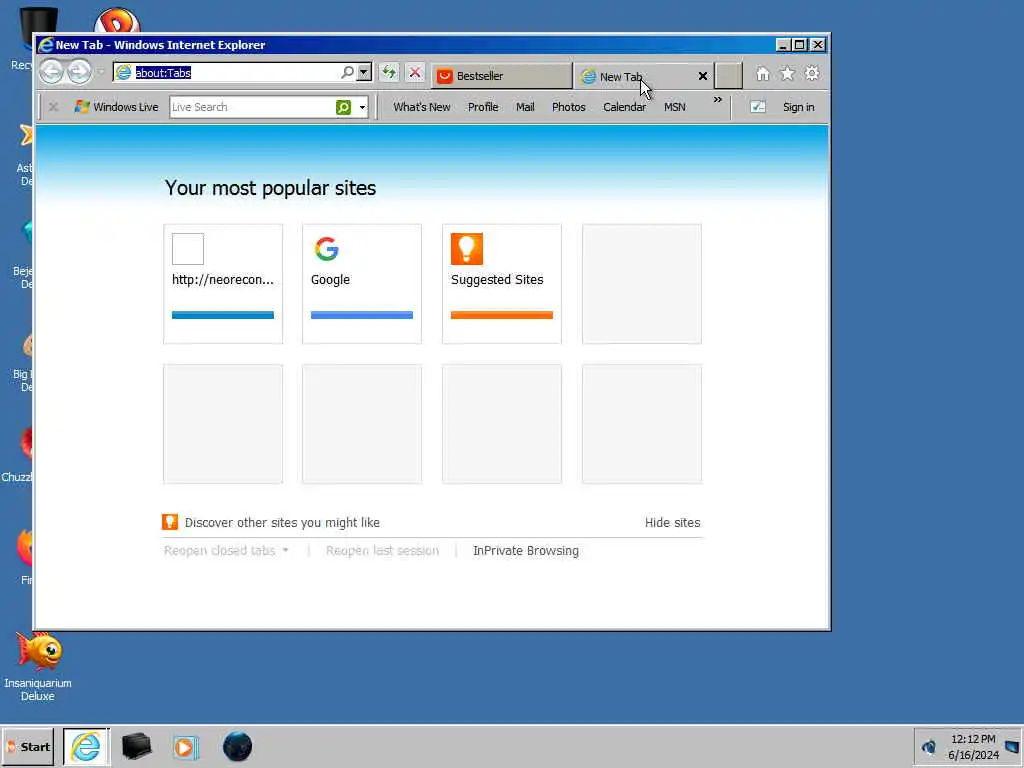Stop loading with the red X icon

[415, 72]
